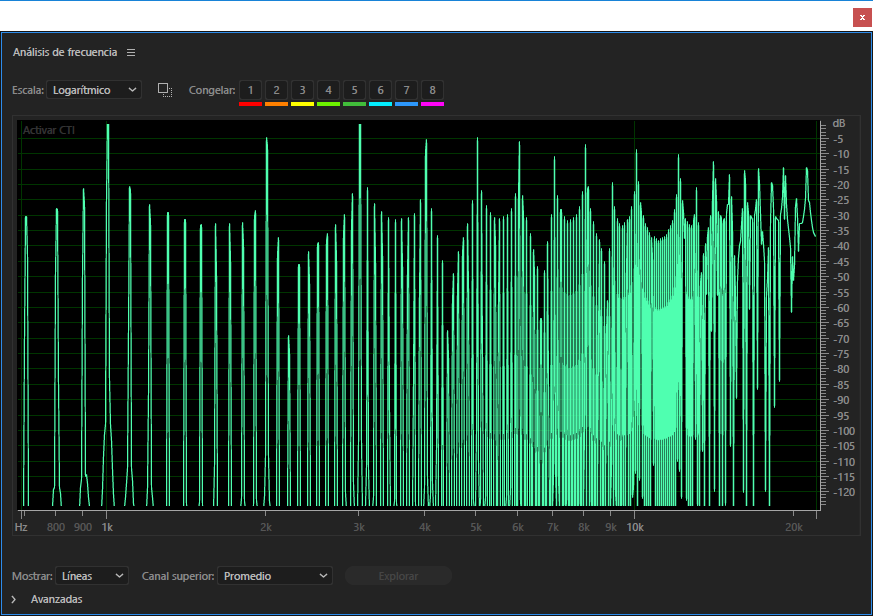Click the 10k label on frequency axis
The height and width of the screenshot is (616, 873).
click(634, 526)
